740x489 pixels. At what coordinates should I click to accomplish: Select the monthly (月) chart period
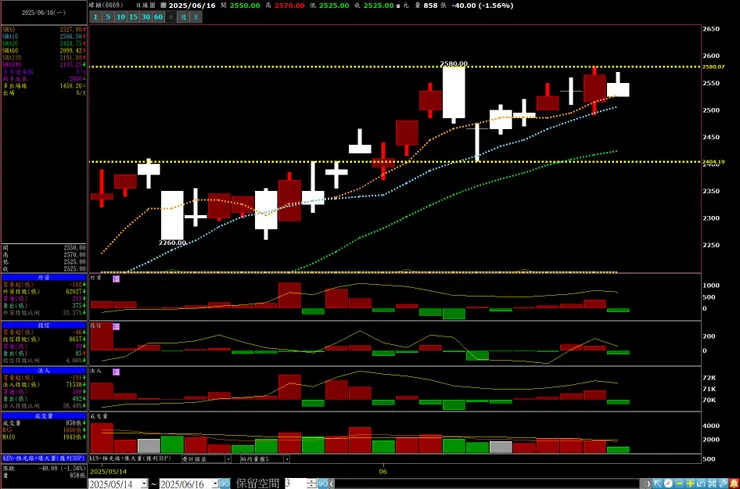pos(196,17)
